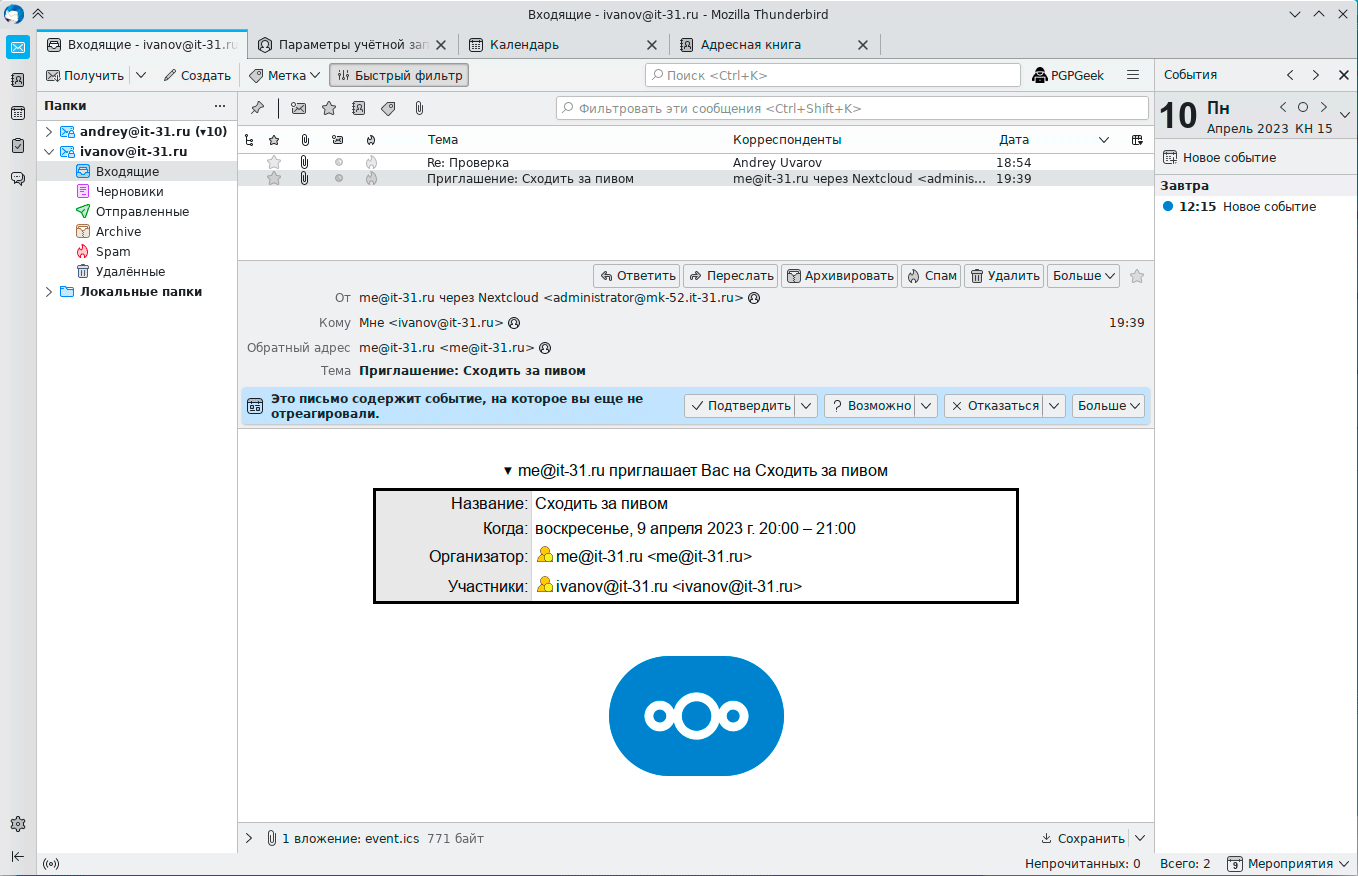The width and height of the screenshot is (1358, 876).
Task: Filter to show only tagged messages
Action: point(388,108)
